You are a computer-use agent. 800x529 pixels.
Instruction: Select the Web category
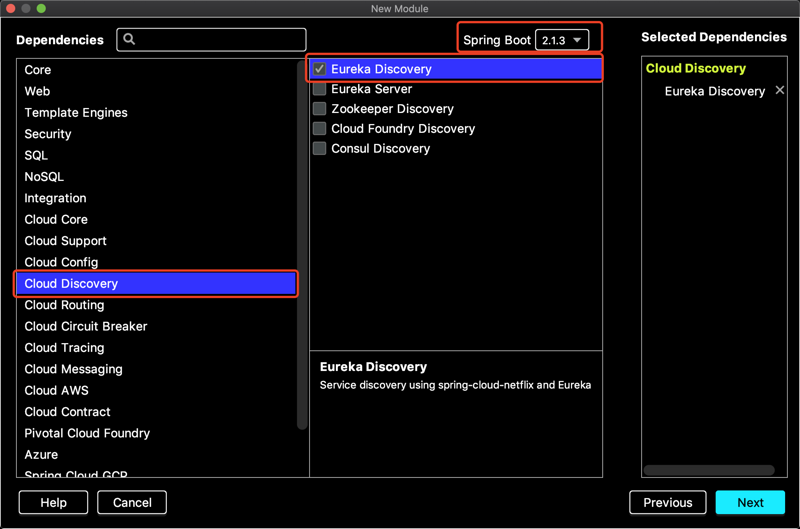pos(38,91)
